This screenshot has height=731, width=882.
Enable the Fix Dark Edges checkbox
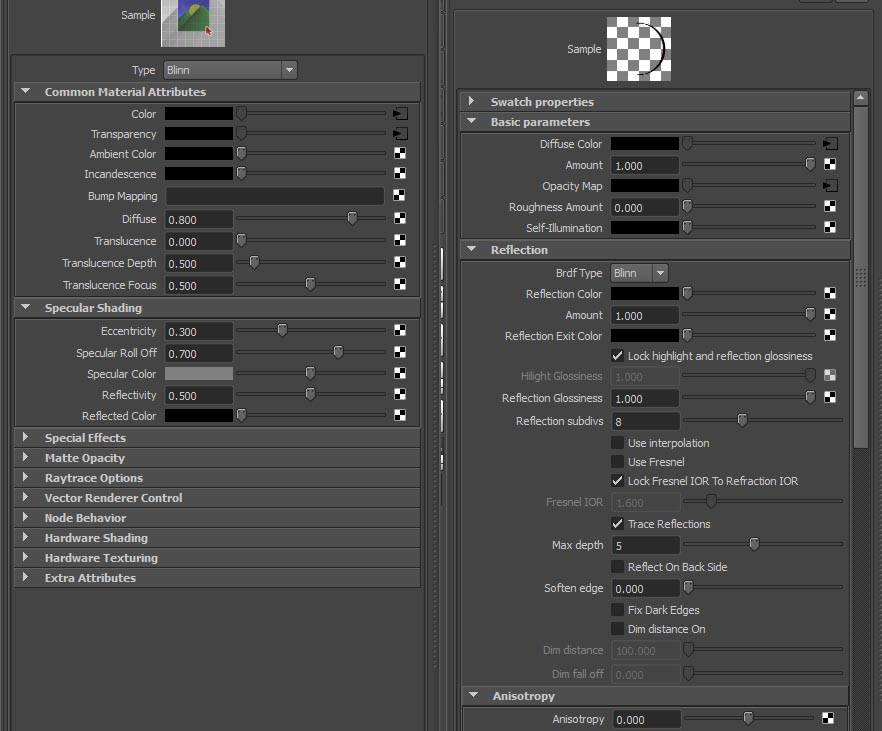(x=618, y=610)
